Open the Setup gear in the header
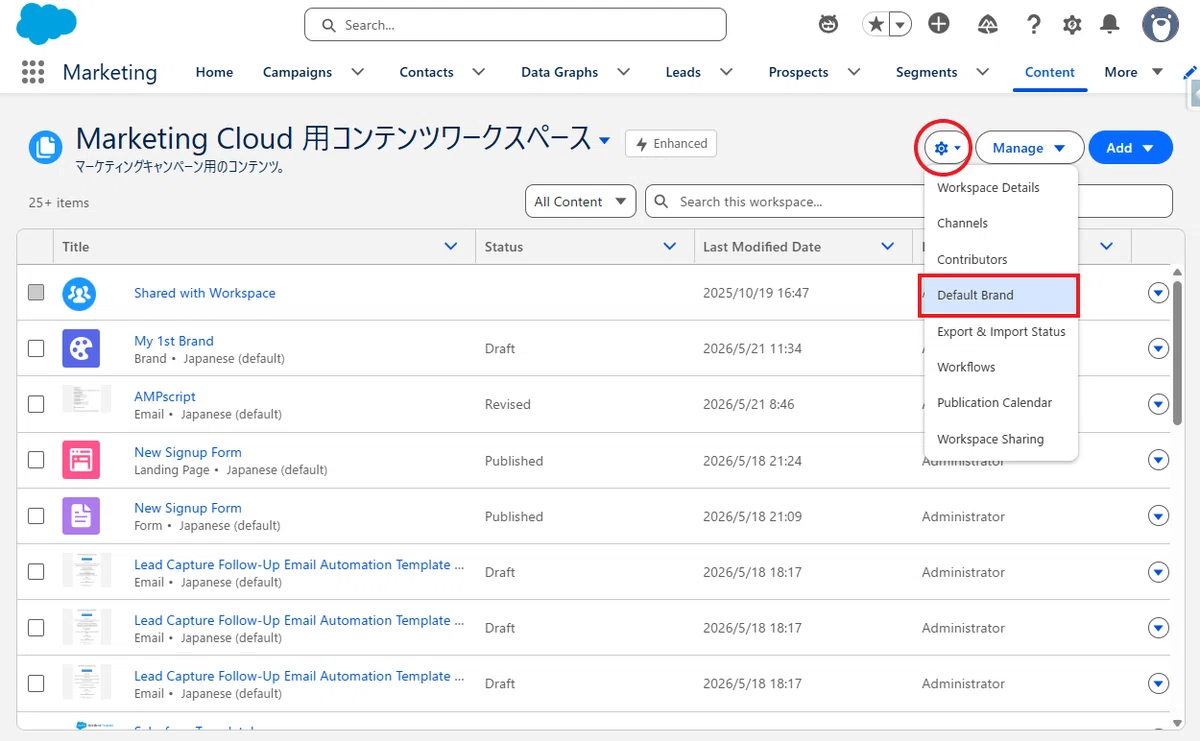This screenshot has height=741, width=1200. click(1072, 24)
